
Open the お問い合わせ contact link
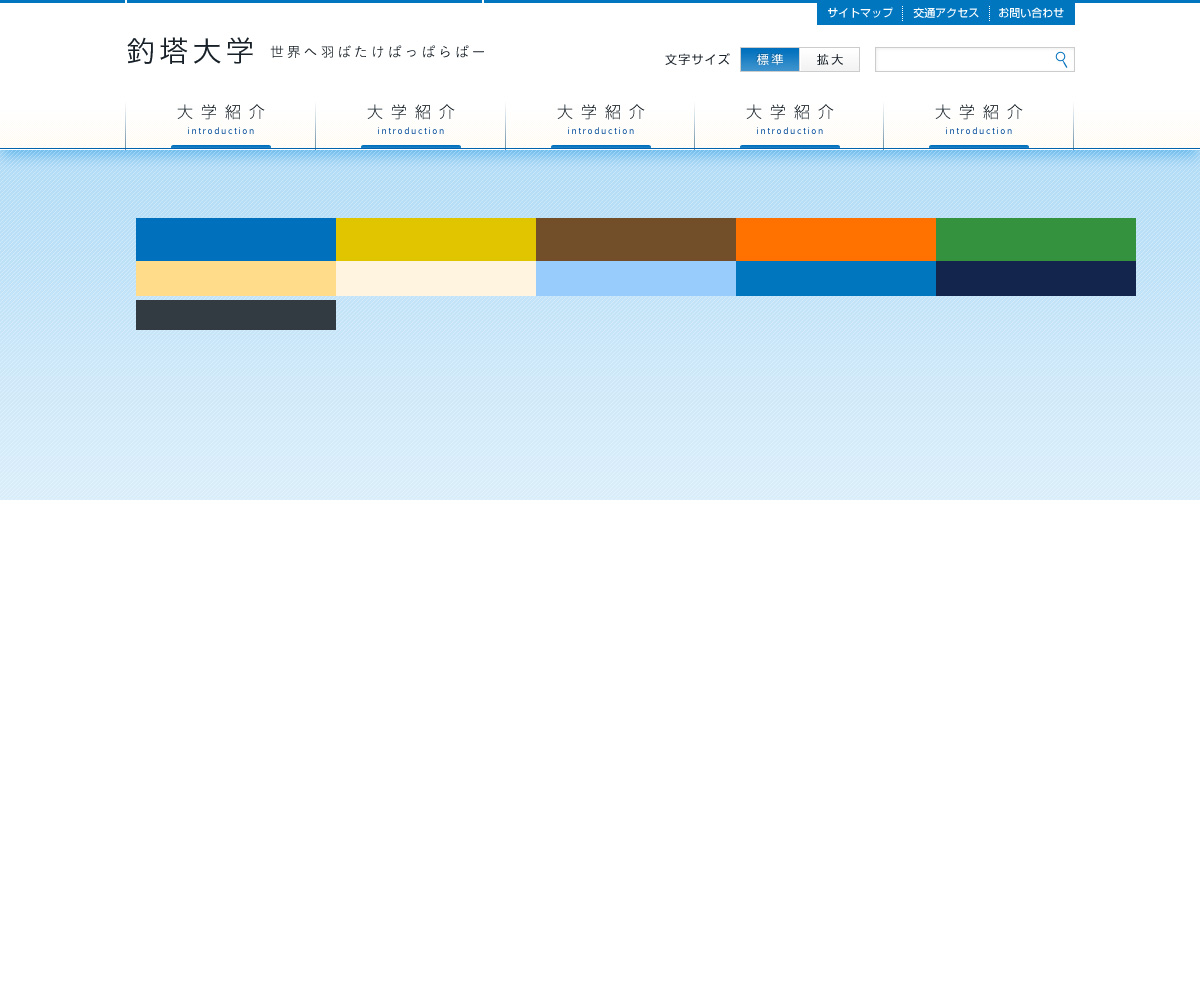coord(1031,13)
